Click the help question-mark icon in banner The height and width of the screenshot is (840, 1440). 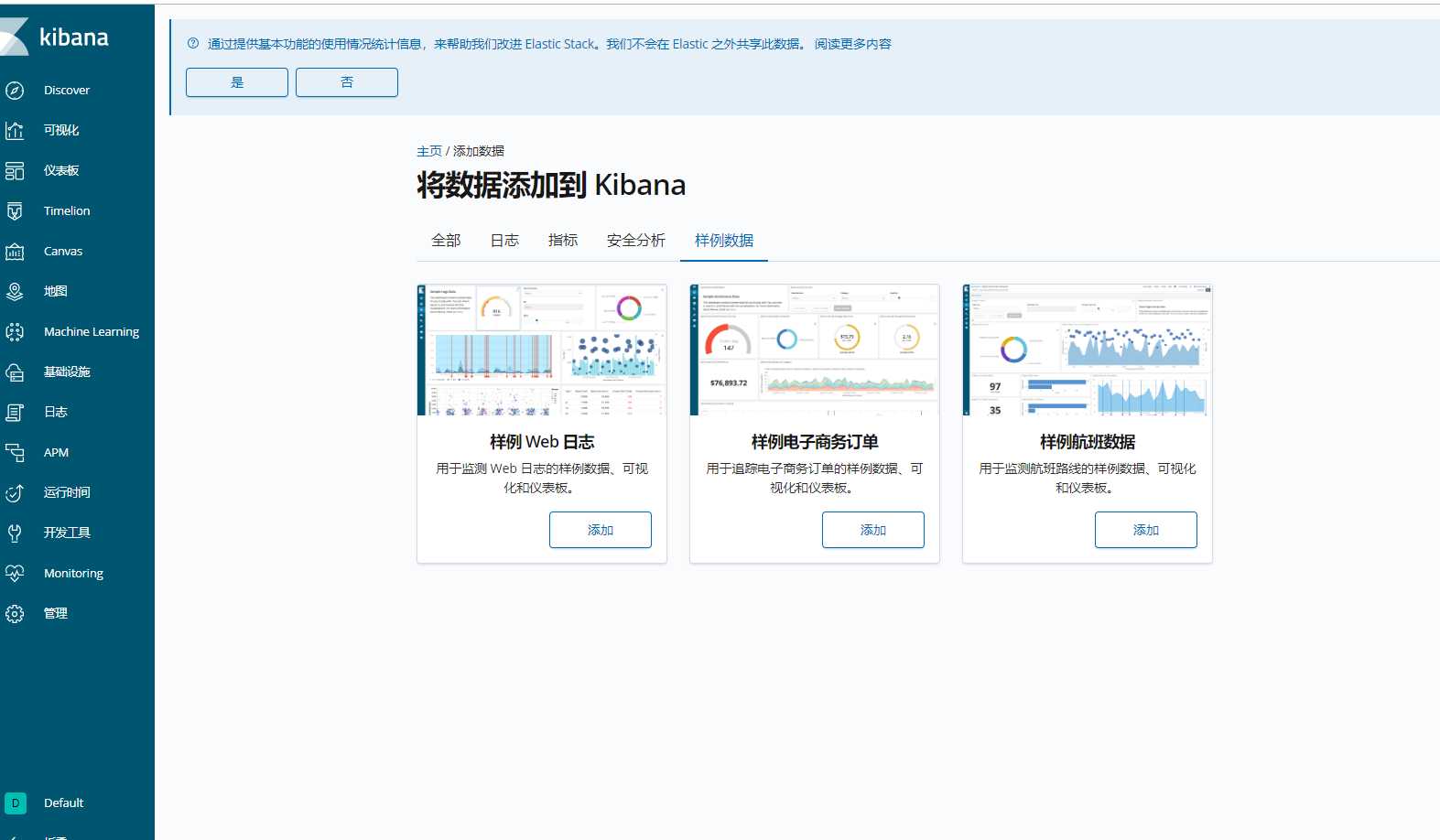(193, 43)
